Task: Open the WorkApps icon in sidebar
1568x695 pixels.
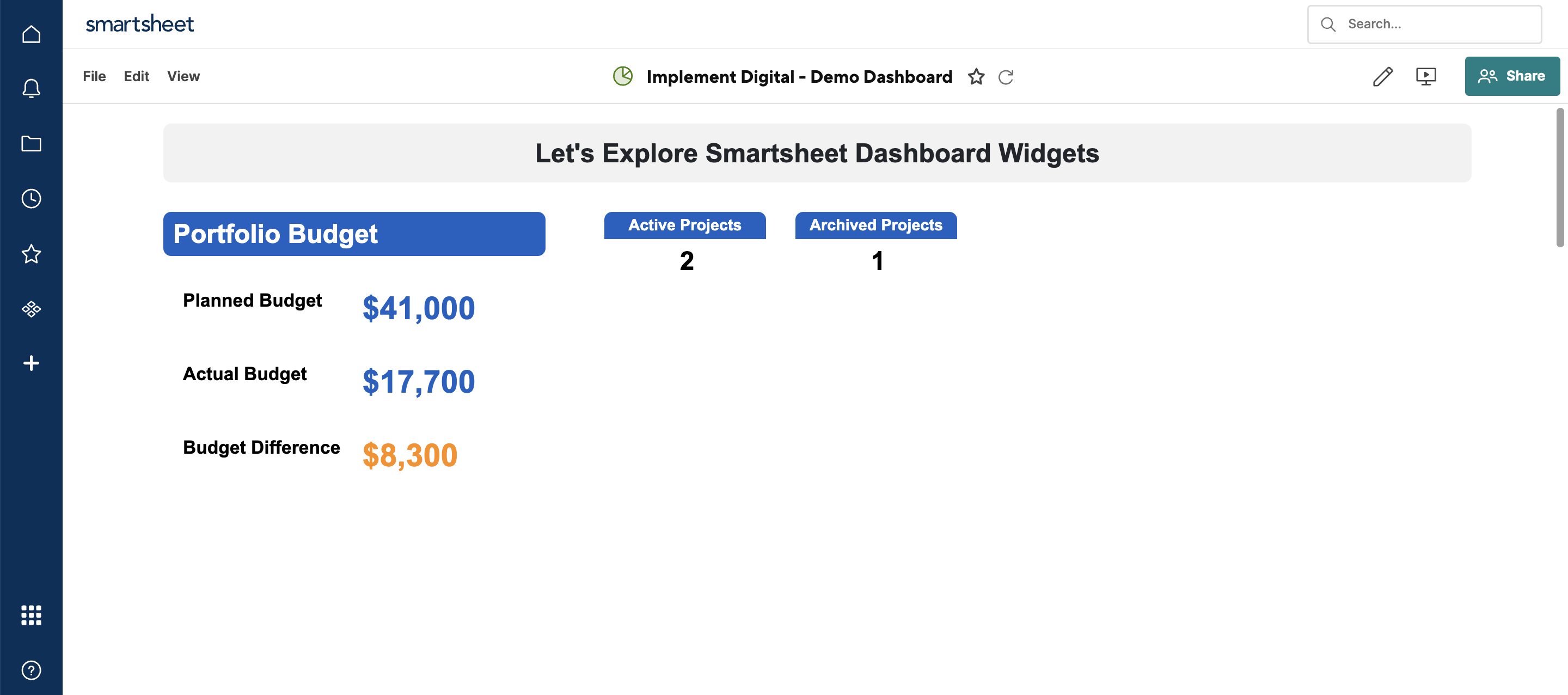Action: [31, 309]
